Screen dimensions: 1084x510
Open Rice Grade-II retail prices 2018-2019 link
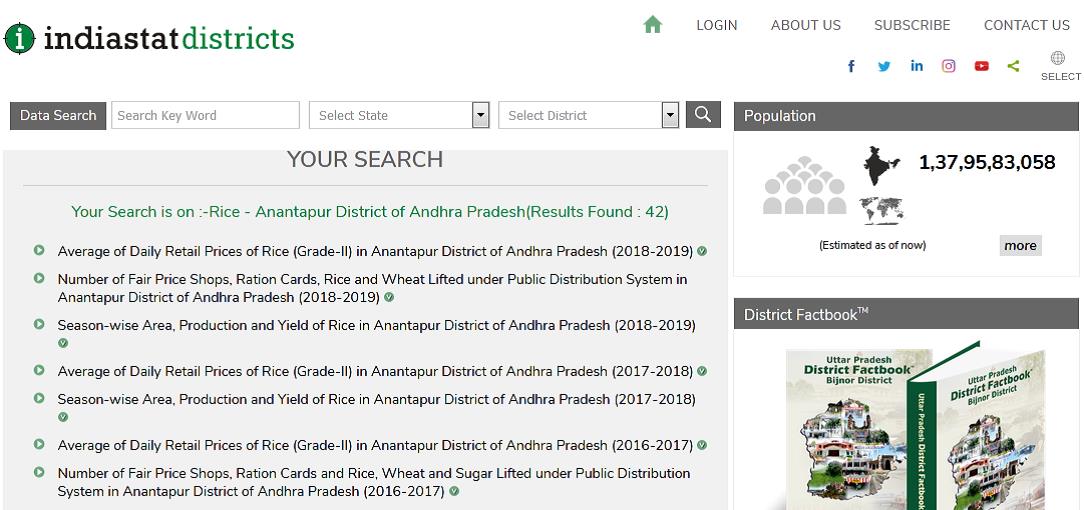tap(375, 251)
